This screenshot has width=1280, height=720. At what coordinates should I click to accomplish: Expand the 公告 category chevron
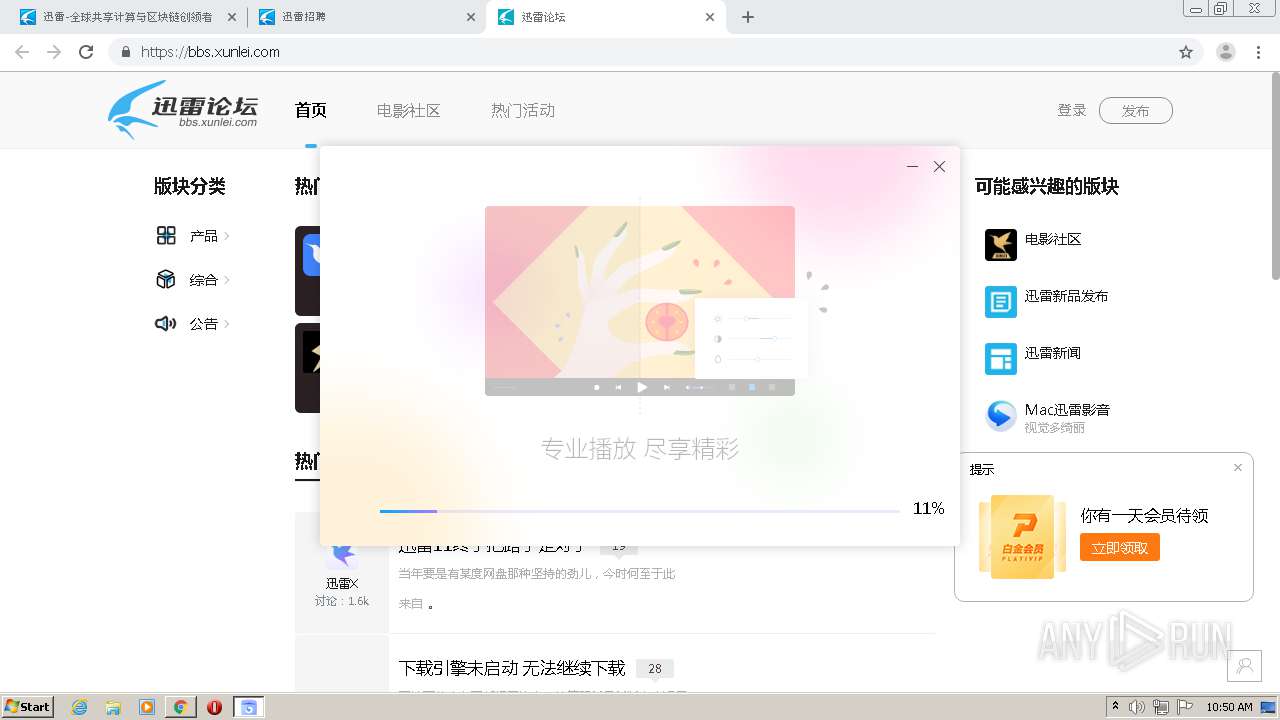click(227, 324)
